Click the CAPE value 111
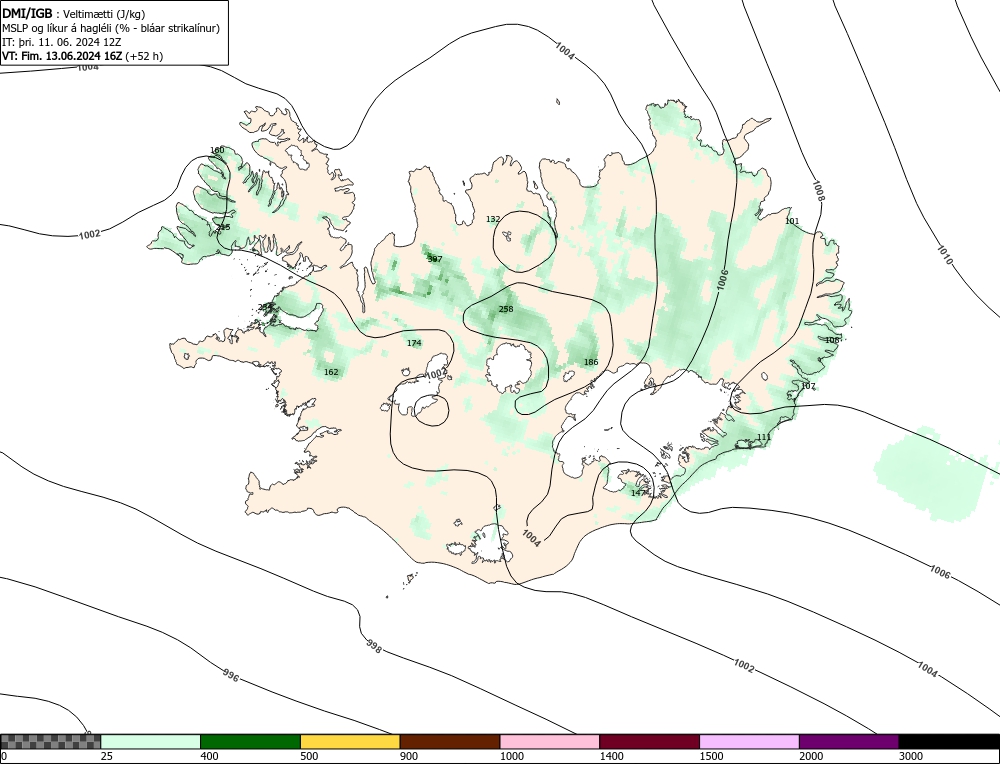 [x=763, y=437]
